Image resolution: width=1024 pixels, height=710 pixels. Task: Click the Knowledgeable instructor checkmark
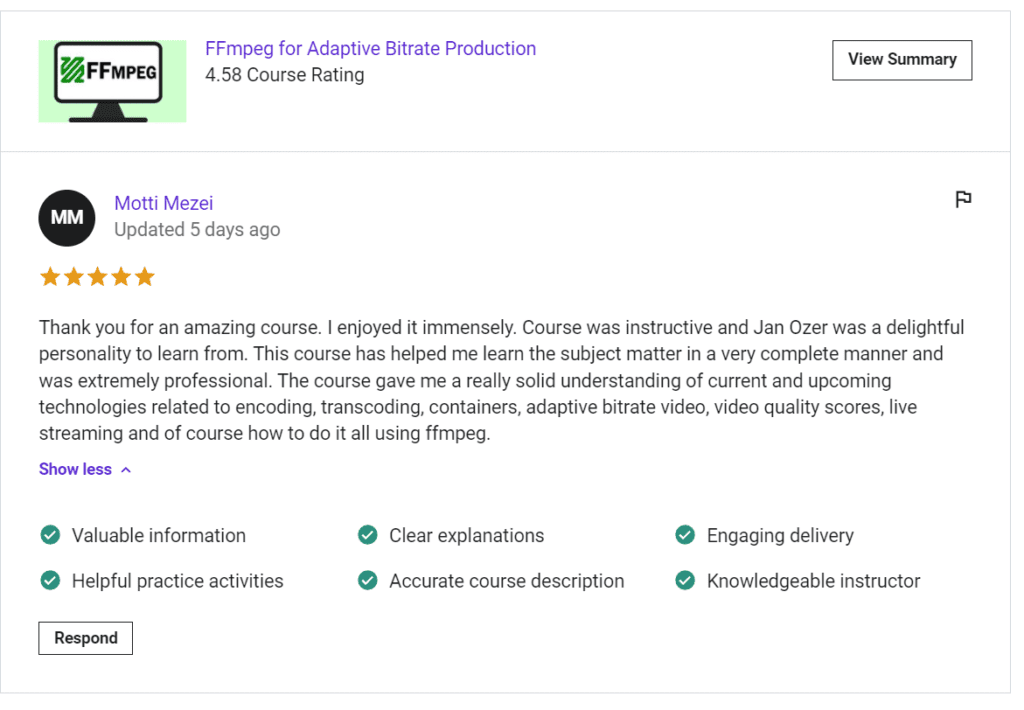[x=685, y=580]
